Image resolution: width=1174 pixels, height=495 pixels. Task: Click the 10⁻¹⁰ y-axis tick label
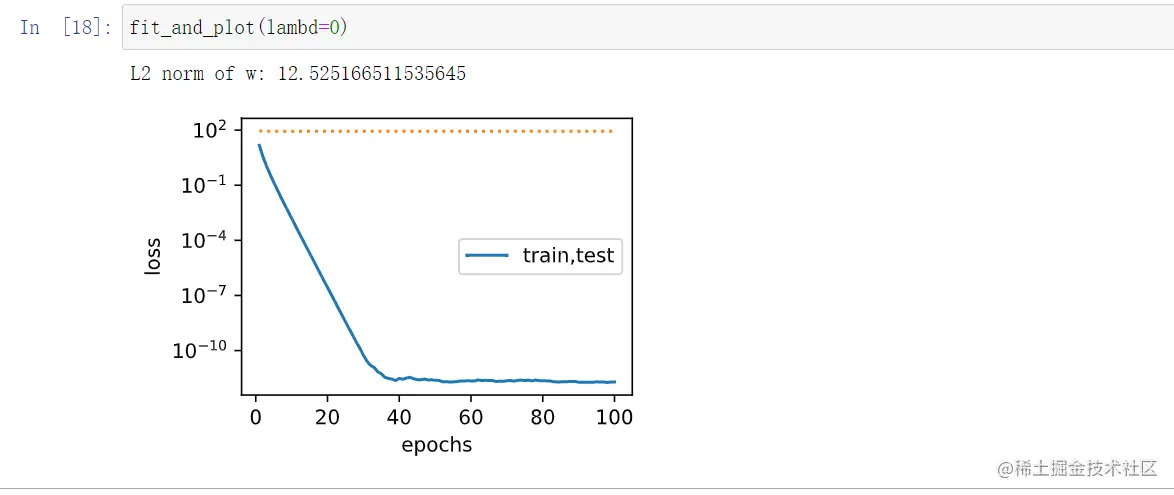coord(200,350)
